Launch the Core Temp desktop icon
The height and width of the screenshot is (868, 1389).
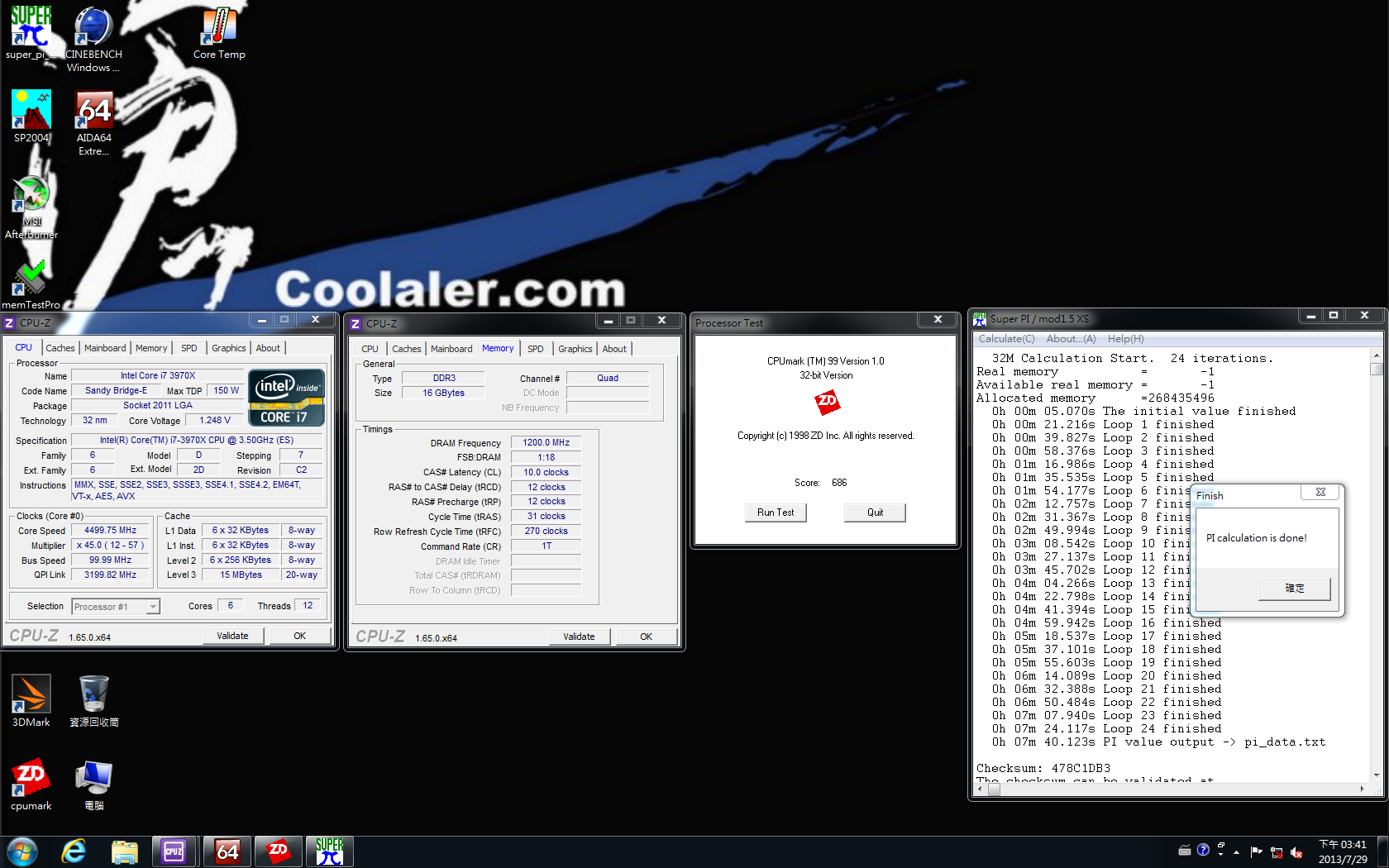click(219, 33)
